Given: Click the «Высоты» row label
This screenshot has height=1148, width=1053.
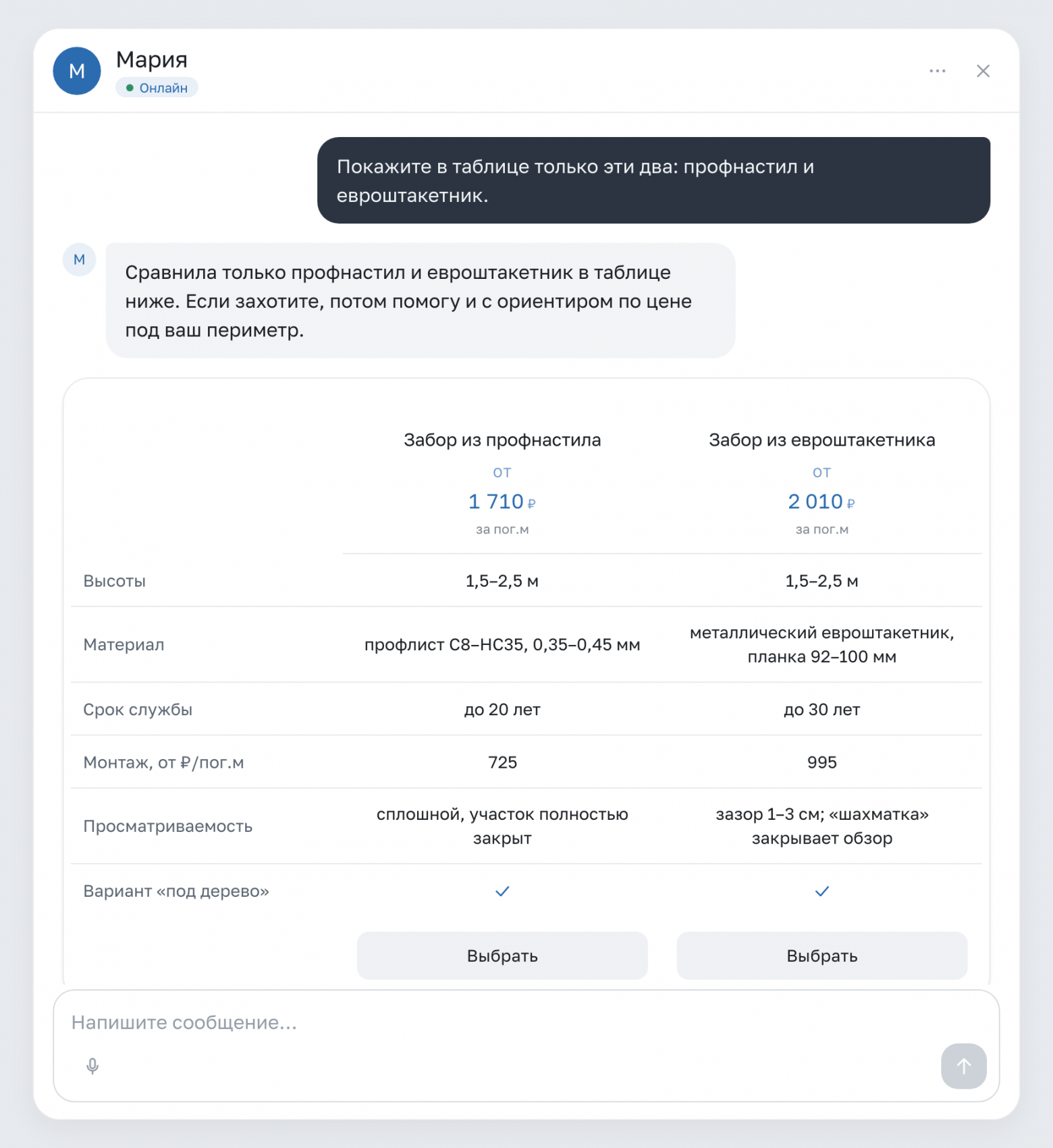Looking at the screenshot, I should tap(115, 581).
